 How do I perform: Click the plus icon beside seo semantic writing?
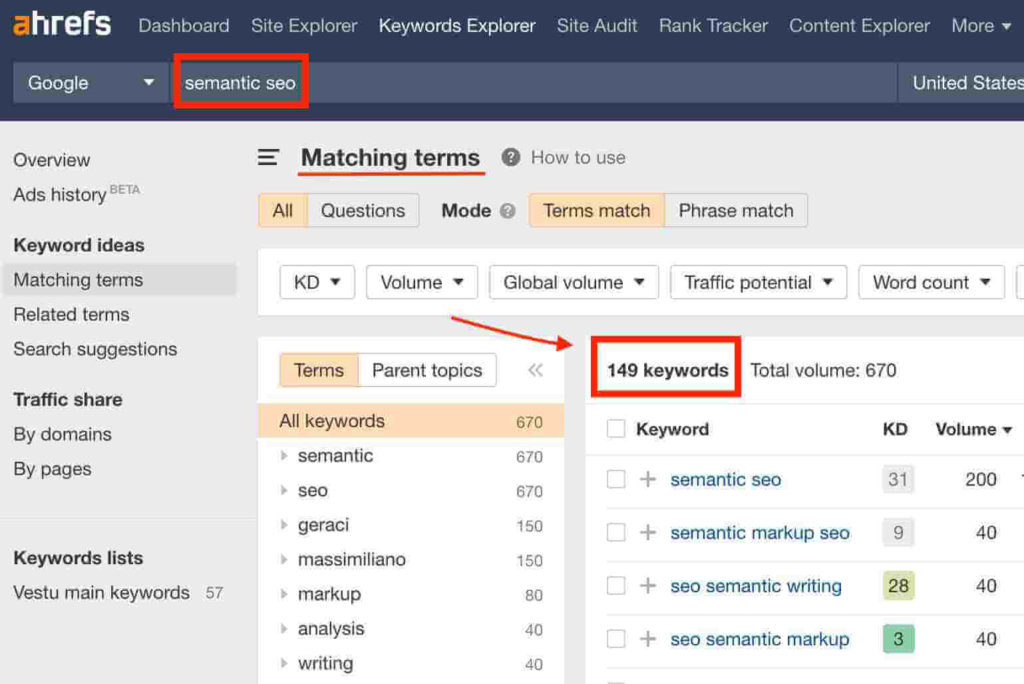(x=647, y=587)
